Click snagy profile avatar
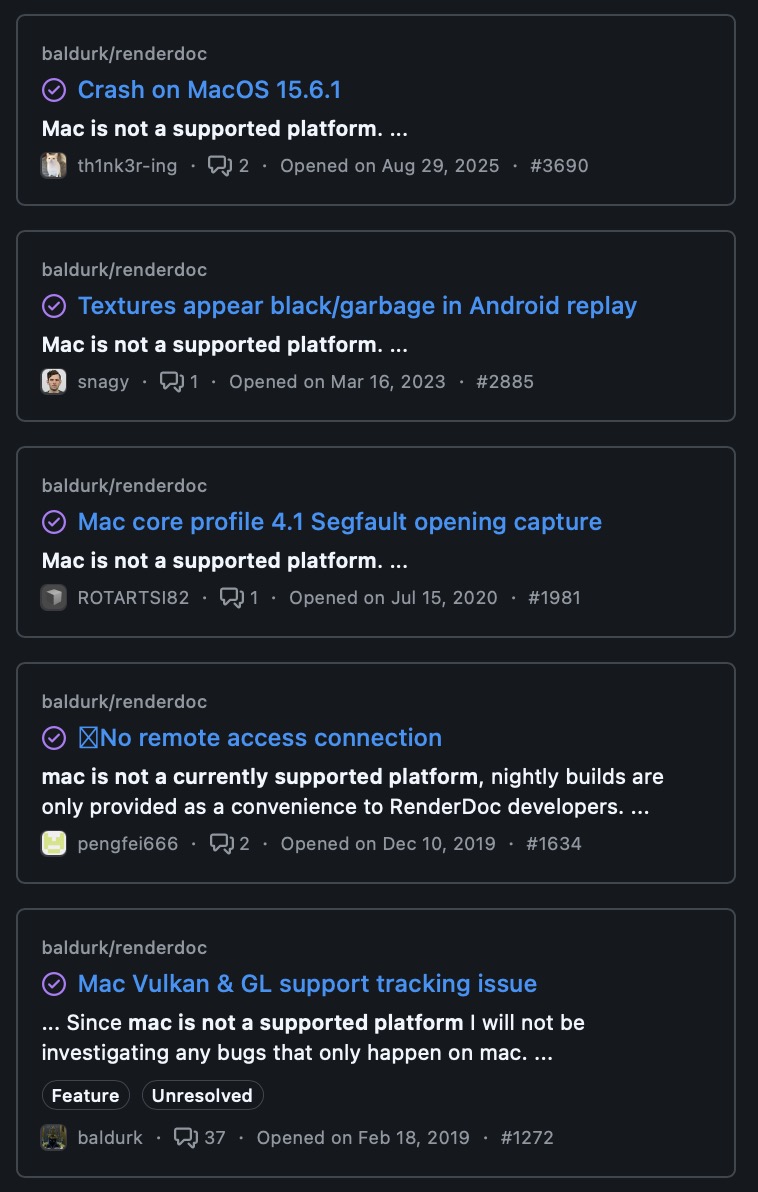The image size is (758, 1192). click(54, 382)
